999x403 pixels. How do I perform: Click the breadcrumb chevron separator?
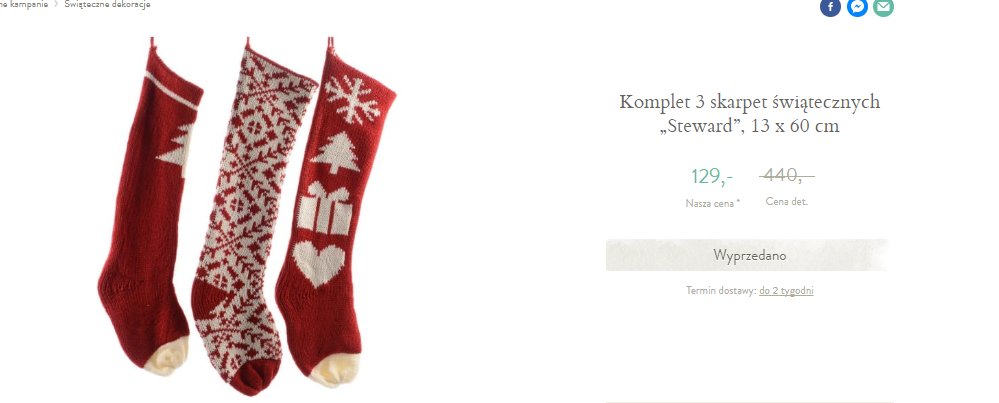56,4
